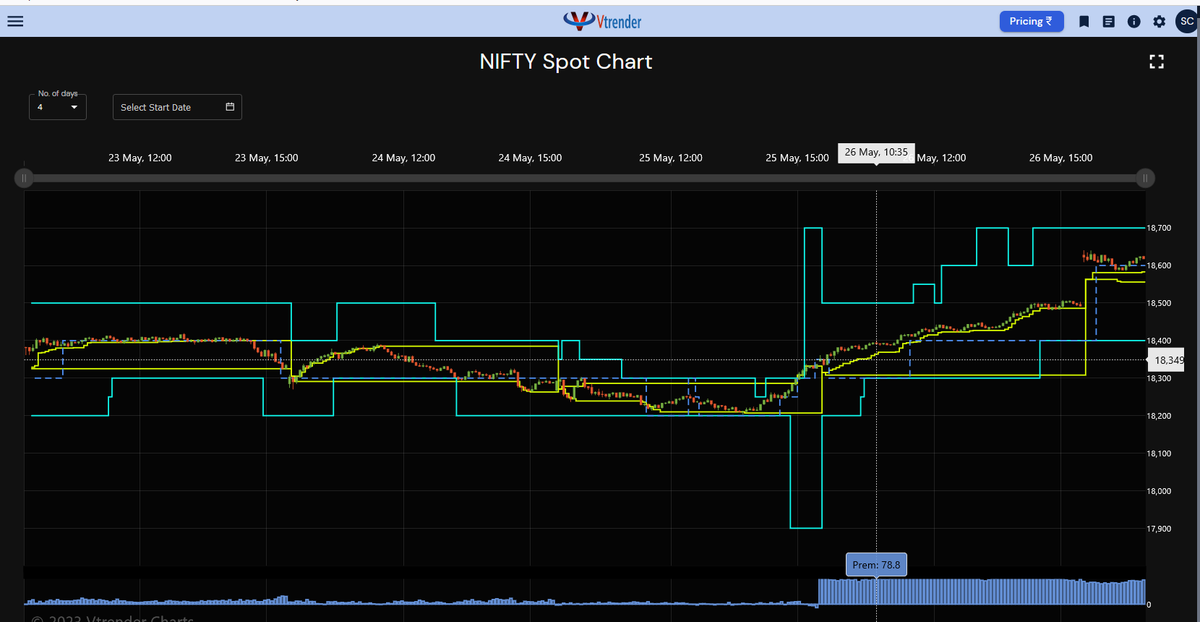Open the bookmarks icon in the top bar
The width and height of the screenshot is (1200, 622).
click(x=1084, y=21)
